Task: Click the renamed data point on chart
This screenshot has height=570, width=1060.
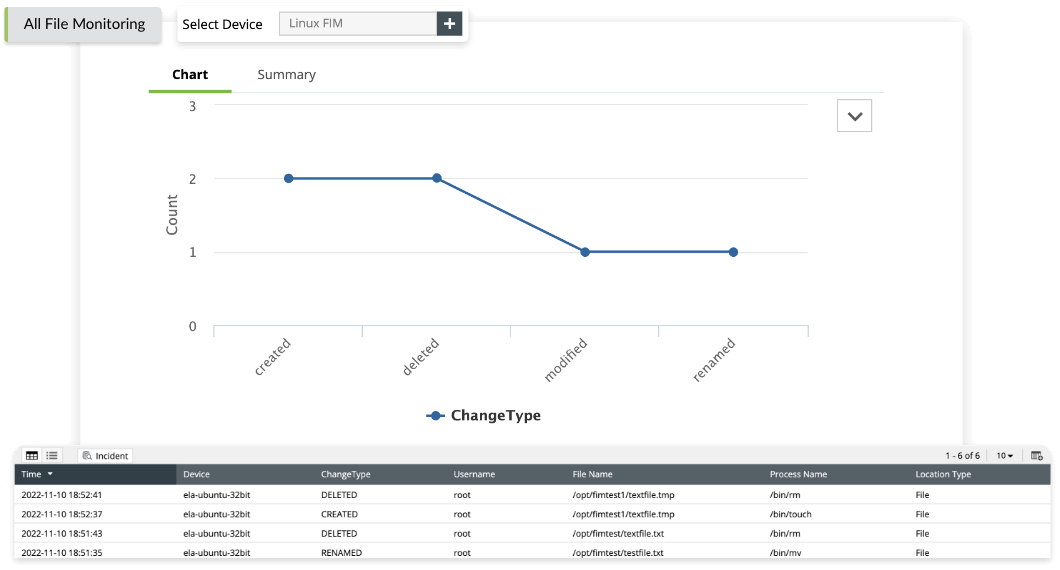Action: [733, 252]
